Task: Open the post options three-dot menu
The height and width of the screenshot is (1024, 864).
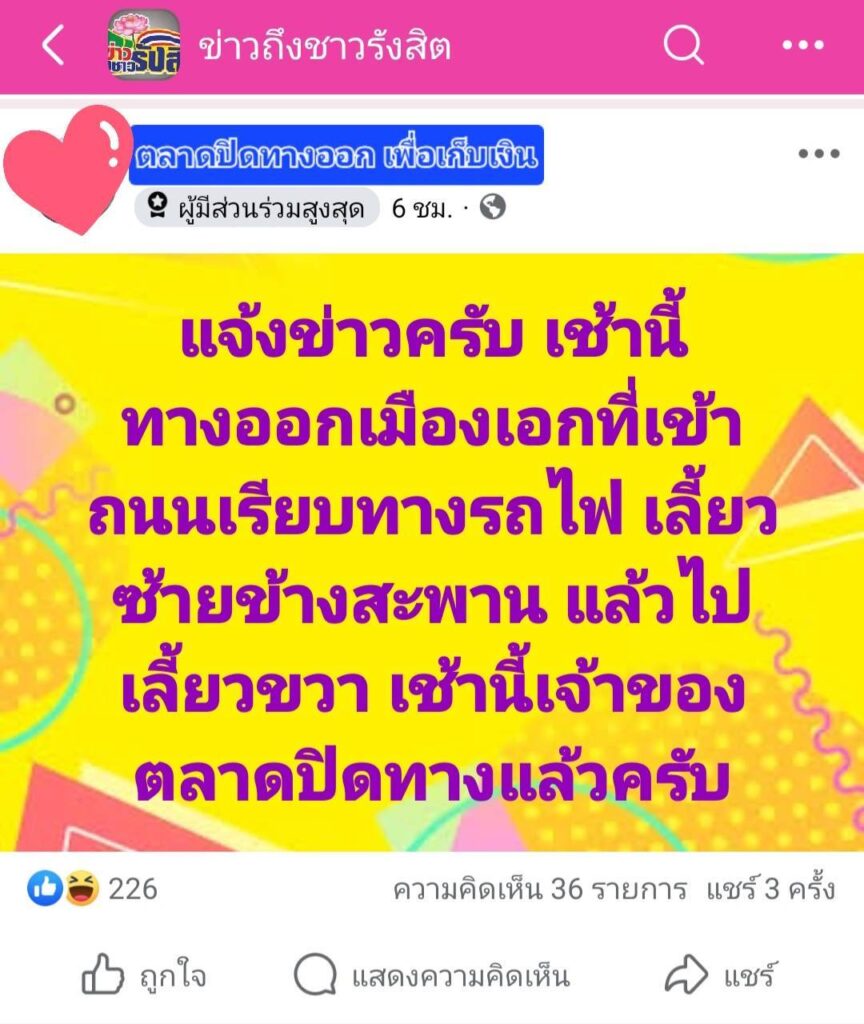Action: tap(818, 153)
